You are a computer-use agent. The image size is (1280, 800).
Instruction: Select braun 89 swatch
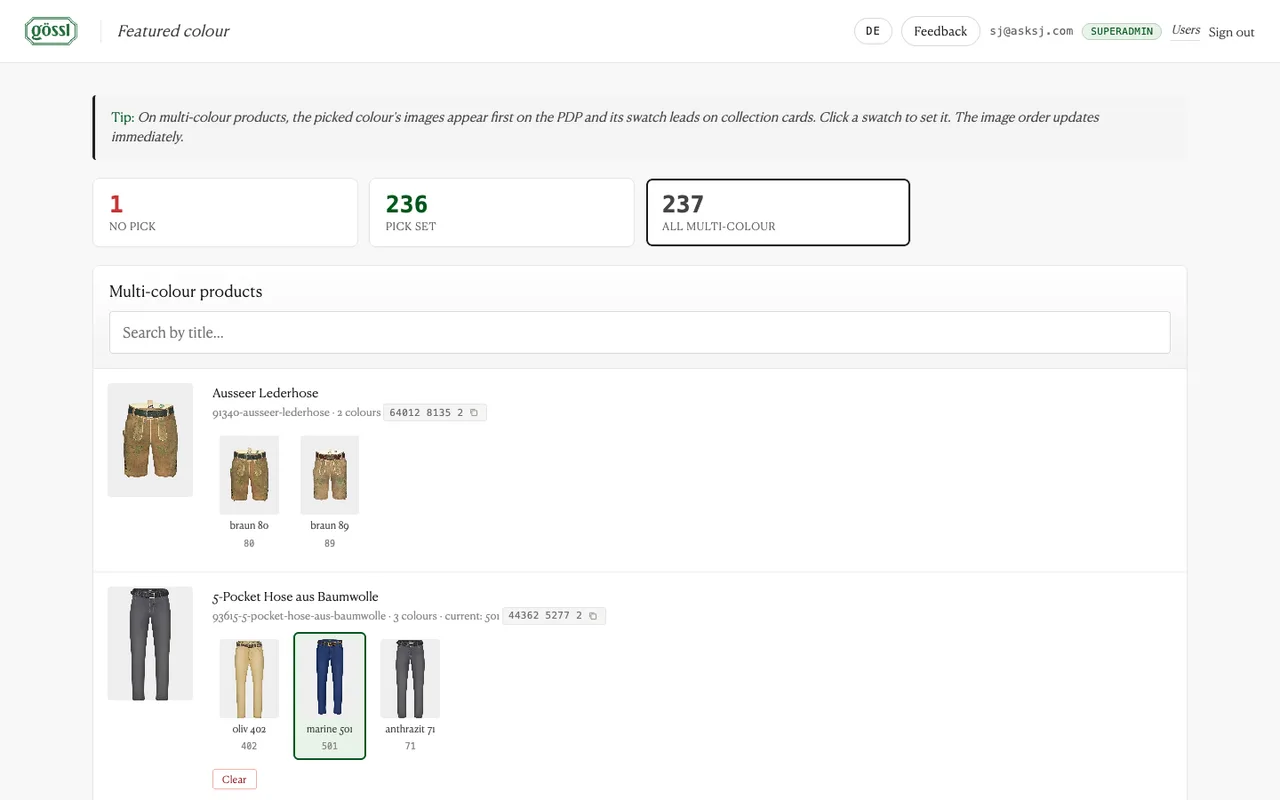click(330, 493)
